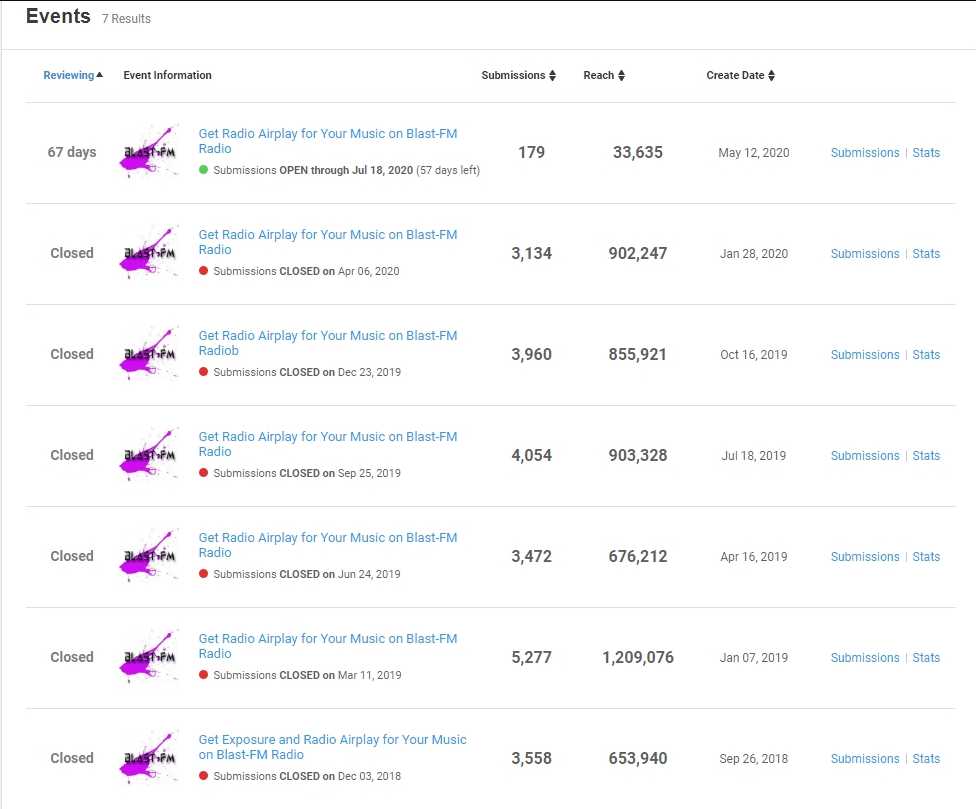Open event title created Jan 28, 2020
The image size is (976, 809).
(x=327, y=241)
